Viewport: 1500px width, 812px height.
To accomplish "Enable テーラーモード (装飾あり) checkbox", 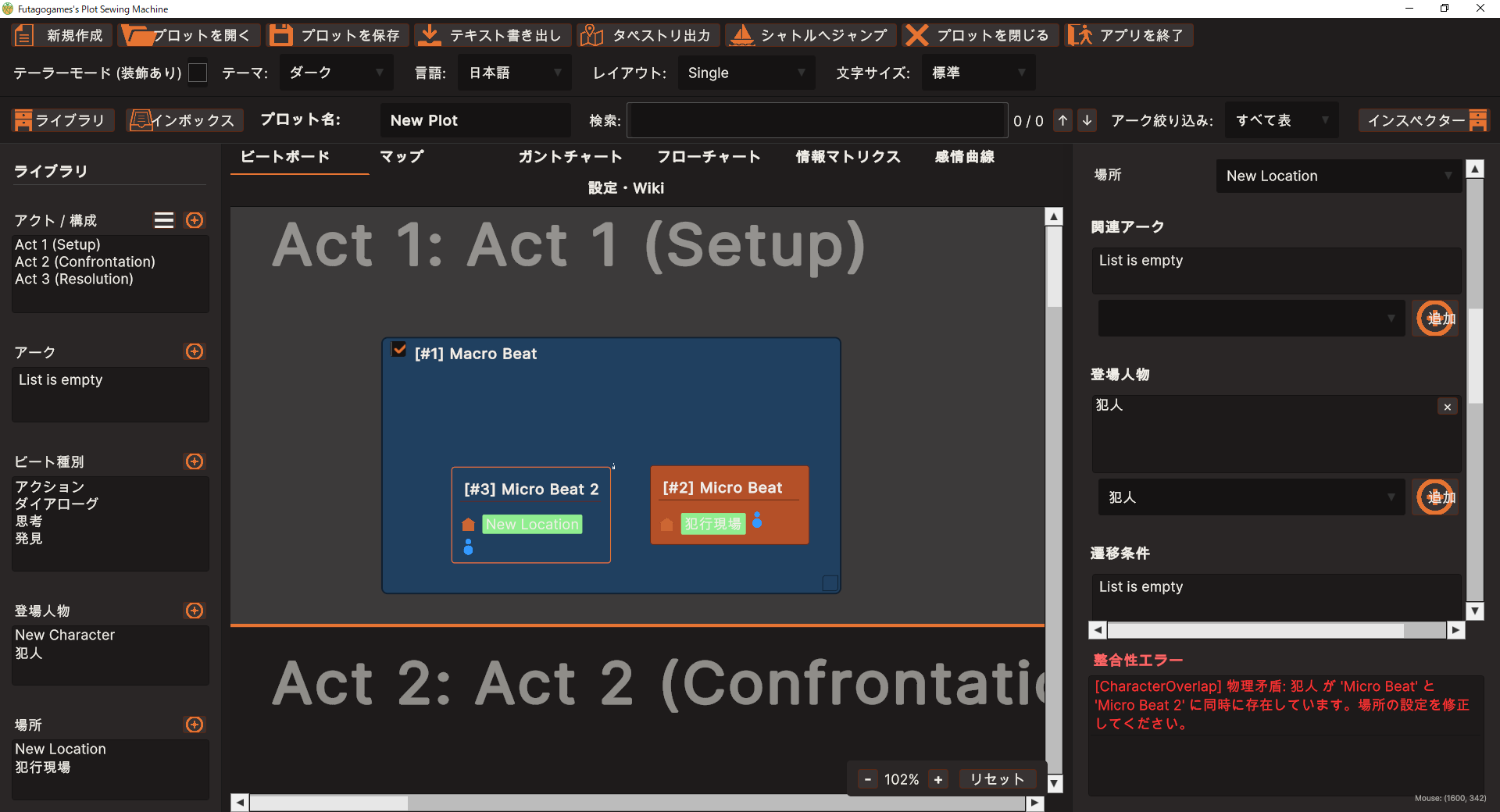I will pyautogui.click(x=198, y=73).
